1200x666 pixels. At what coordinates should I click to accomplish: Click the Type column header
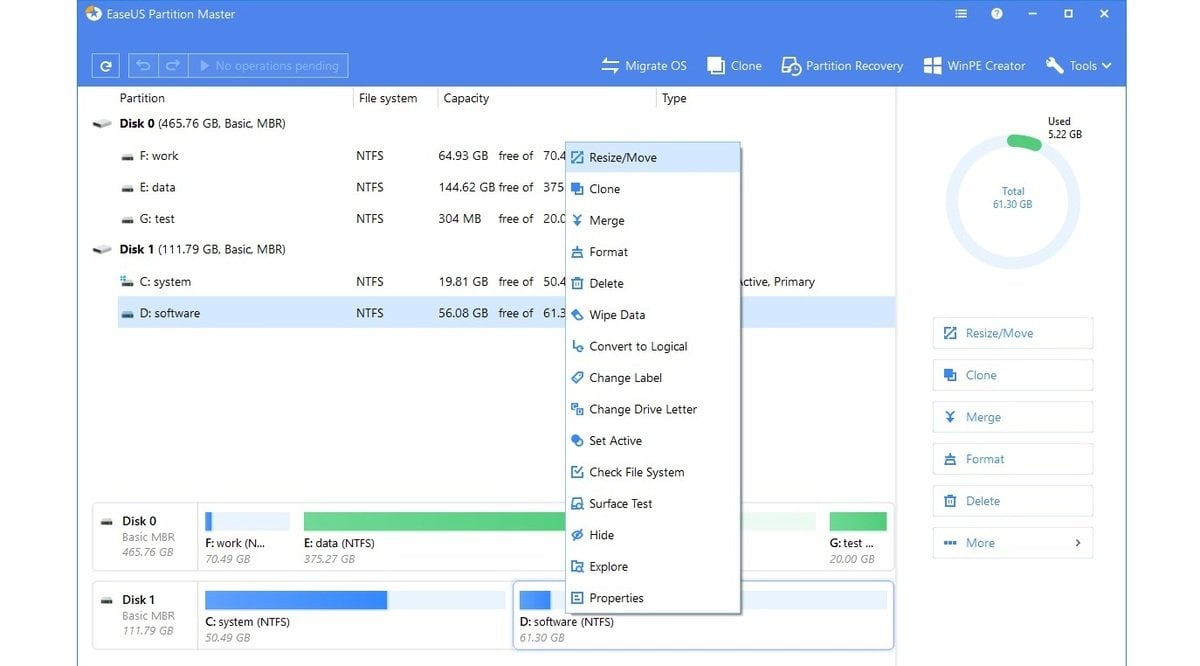click(x=674, y=98)
